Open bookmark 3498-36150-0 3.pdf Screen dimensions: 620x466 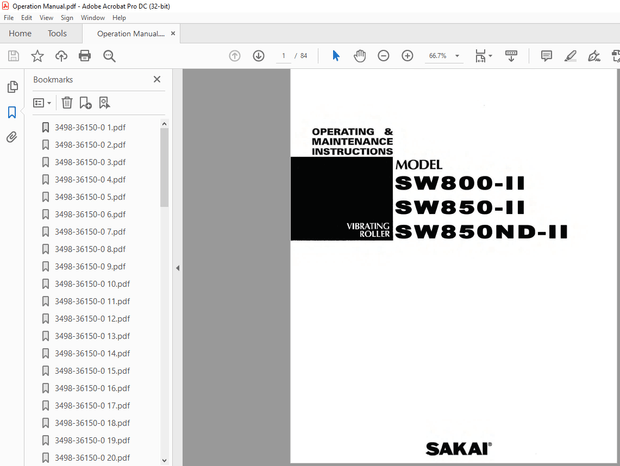90,162
